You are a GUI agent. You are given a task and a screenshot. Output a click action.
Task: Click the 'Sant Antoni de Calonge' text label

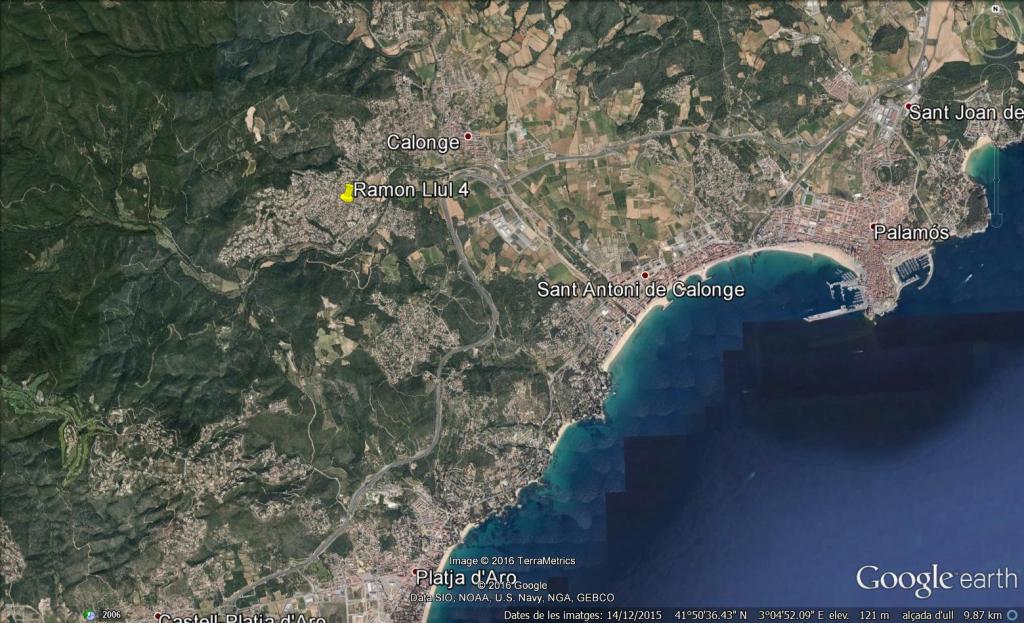click(641, 290)
